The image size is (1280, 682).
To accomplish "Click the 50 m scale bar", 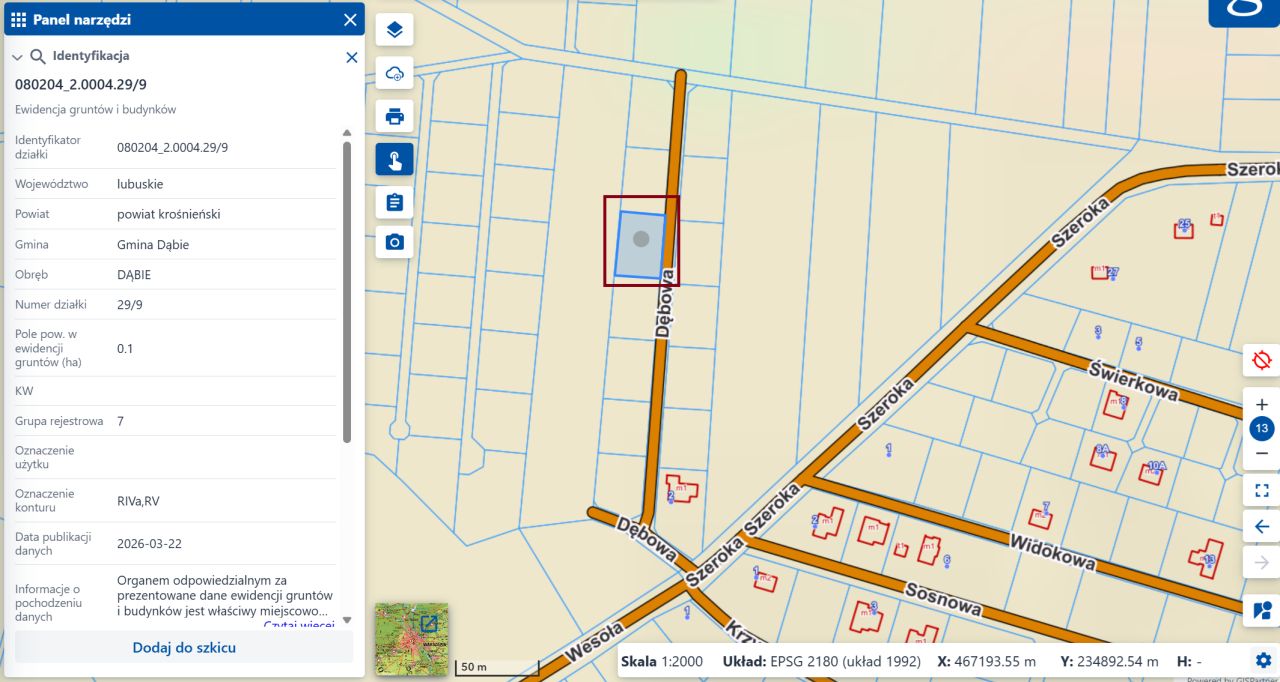I will [497, 666].
